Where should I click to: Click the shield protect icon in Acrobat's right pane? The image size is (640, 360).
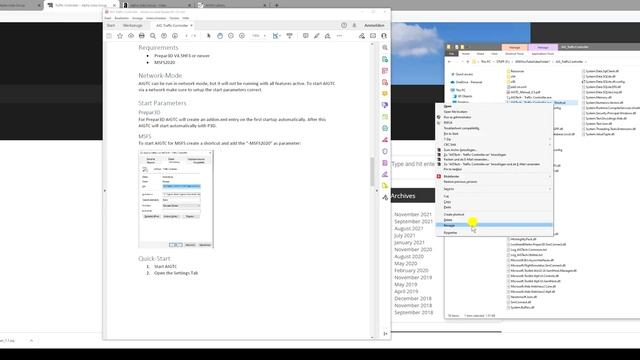pyautogui.click(x=385, y=151)
